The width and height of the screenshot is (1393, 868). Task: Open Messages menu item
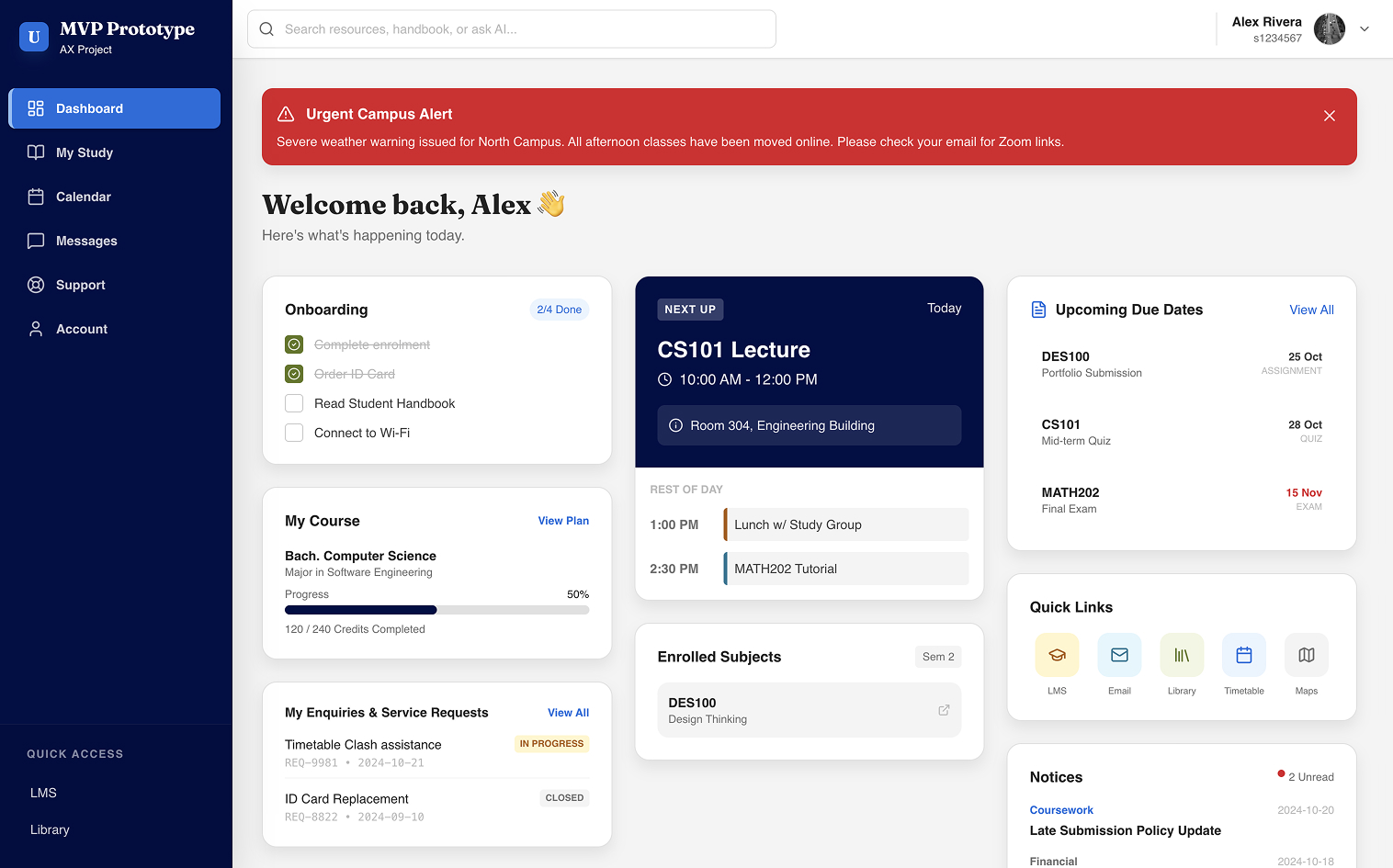tap(115, 241)
